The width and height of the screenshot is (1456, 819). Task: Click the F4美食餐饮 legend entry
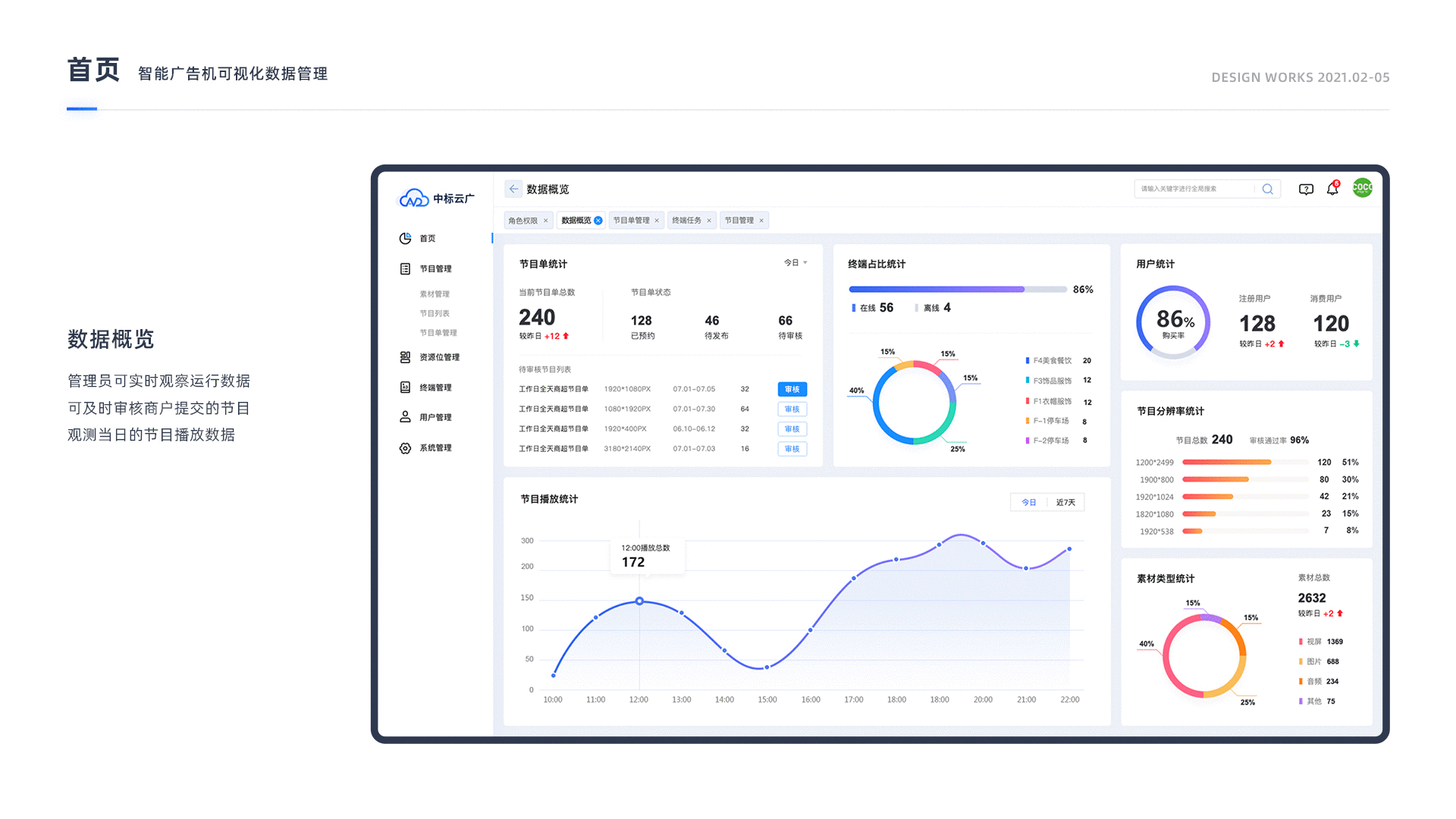1059,361
